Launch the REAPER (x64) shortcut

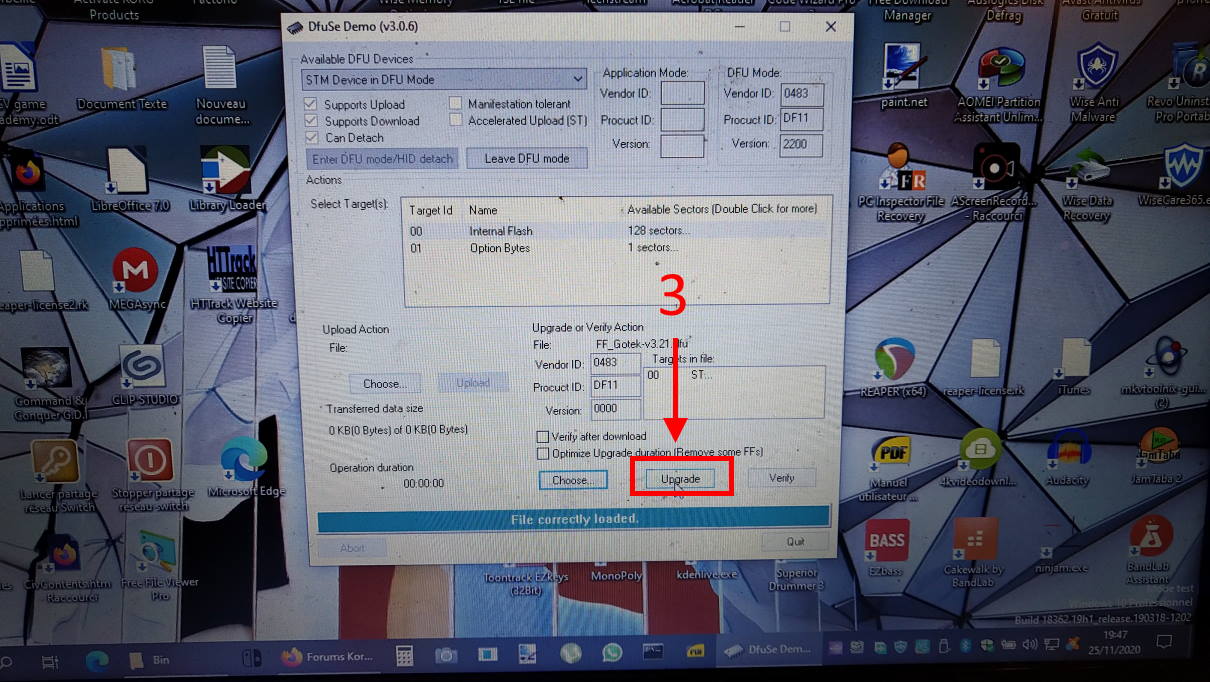(x=893, y=368)
